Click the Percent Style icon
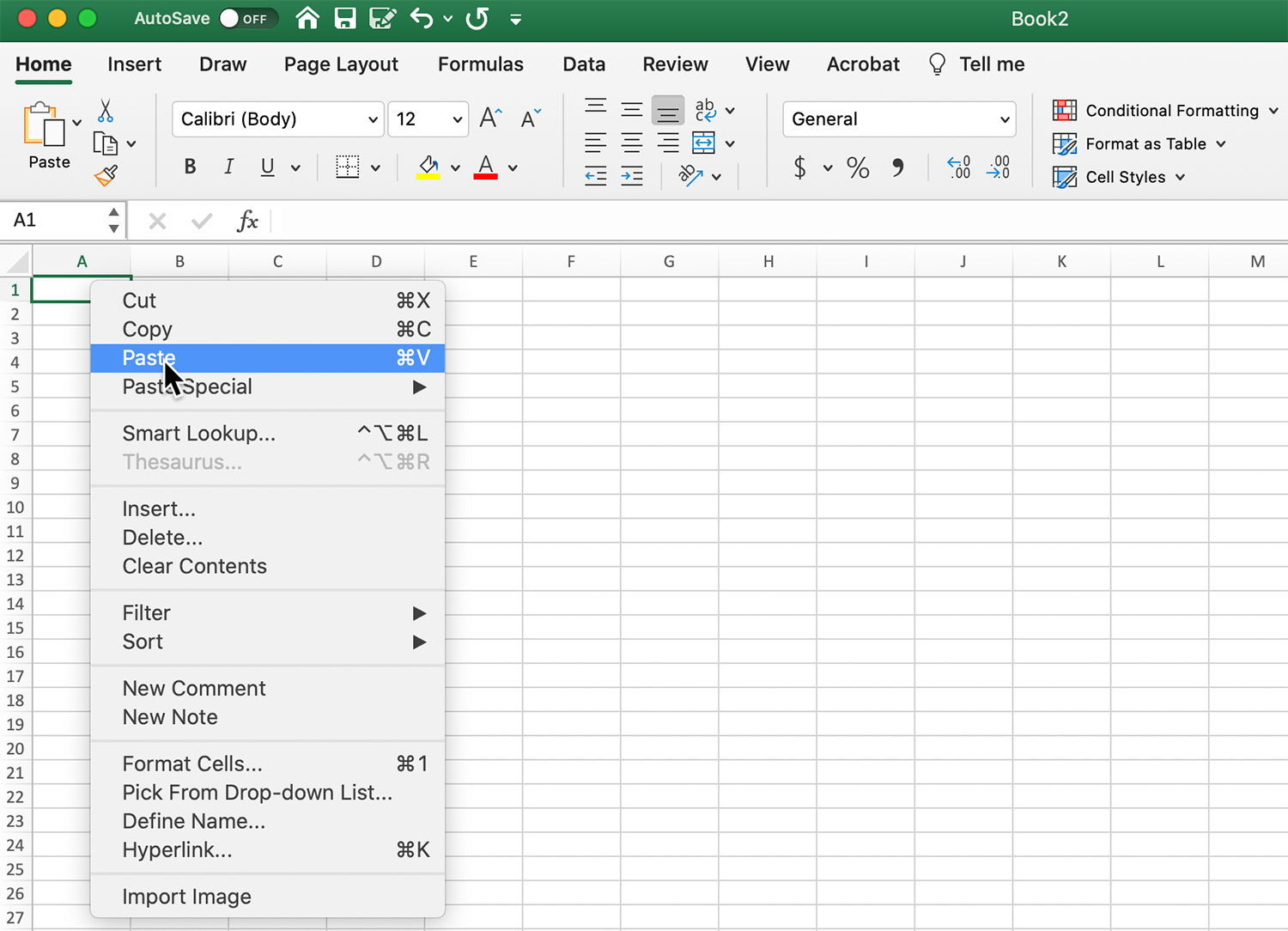The height and width of the screenshot is (931, 1288). tap(858, 167)
